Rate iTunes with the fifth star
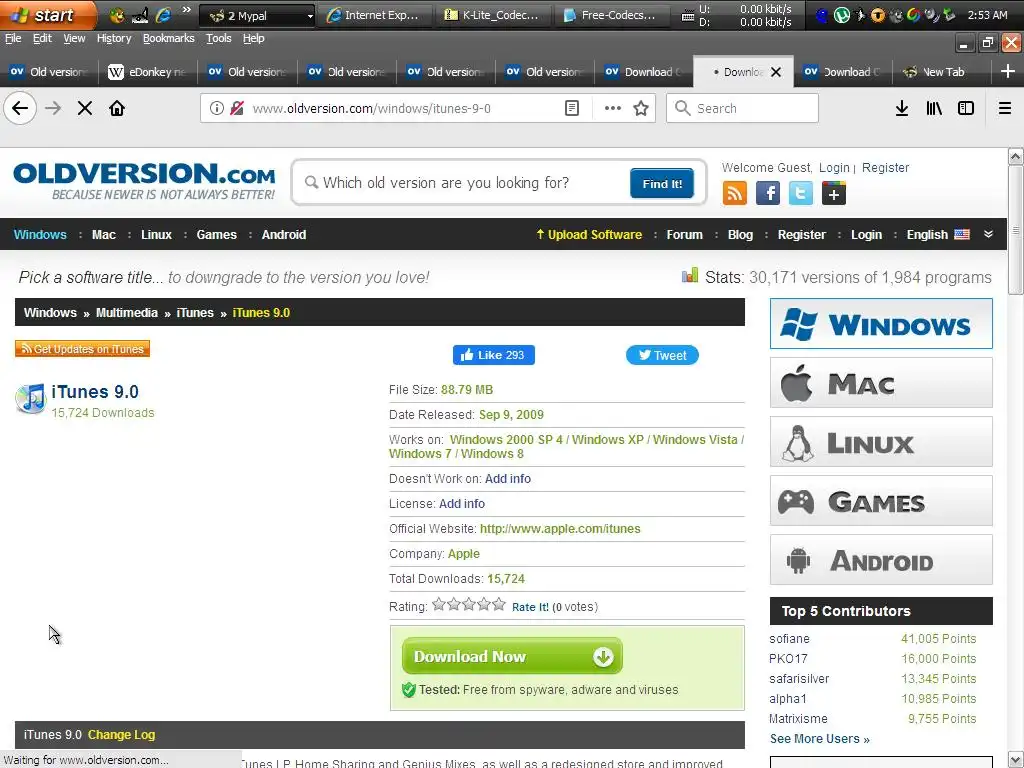The image size is (1024, 768). [499, 604]
